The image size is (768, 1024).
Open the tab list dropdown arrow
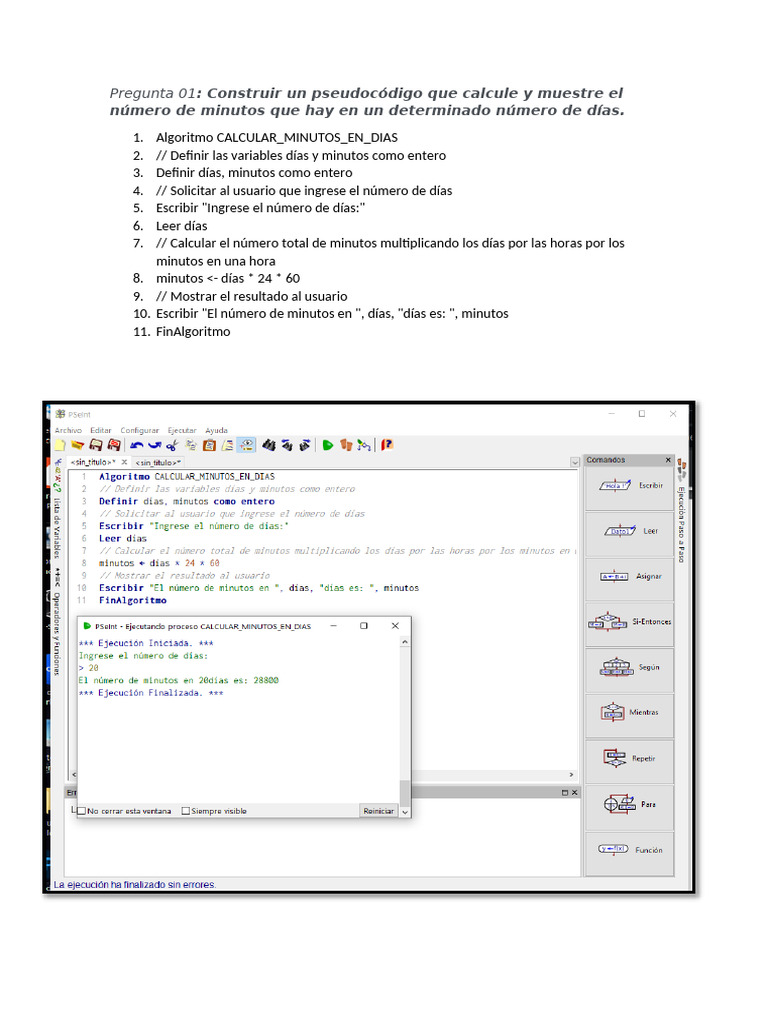click(575, 462)
